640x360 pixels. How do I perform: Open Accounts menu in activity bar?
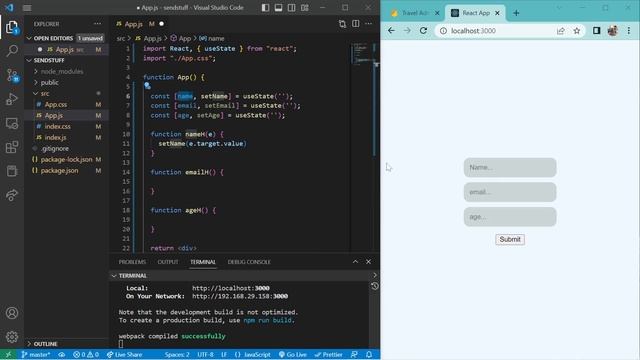(x=12, y=313)
